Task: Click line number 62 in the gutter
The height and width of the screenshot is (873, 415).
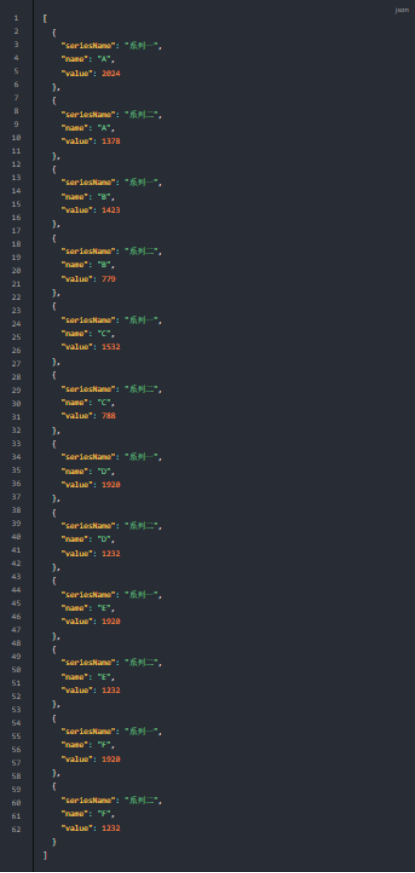Action: pyautogui.click(x=16, y=829)
